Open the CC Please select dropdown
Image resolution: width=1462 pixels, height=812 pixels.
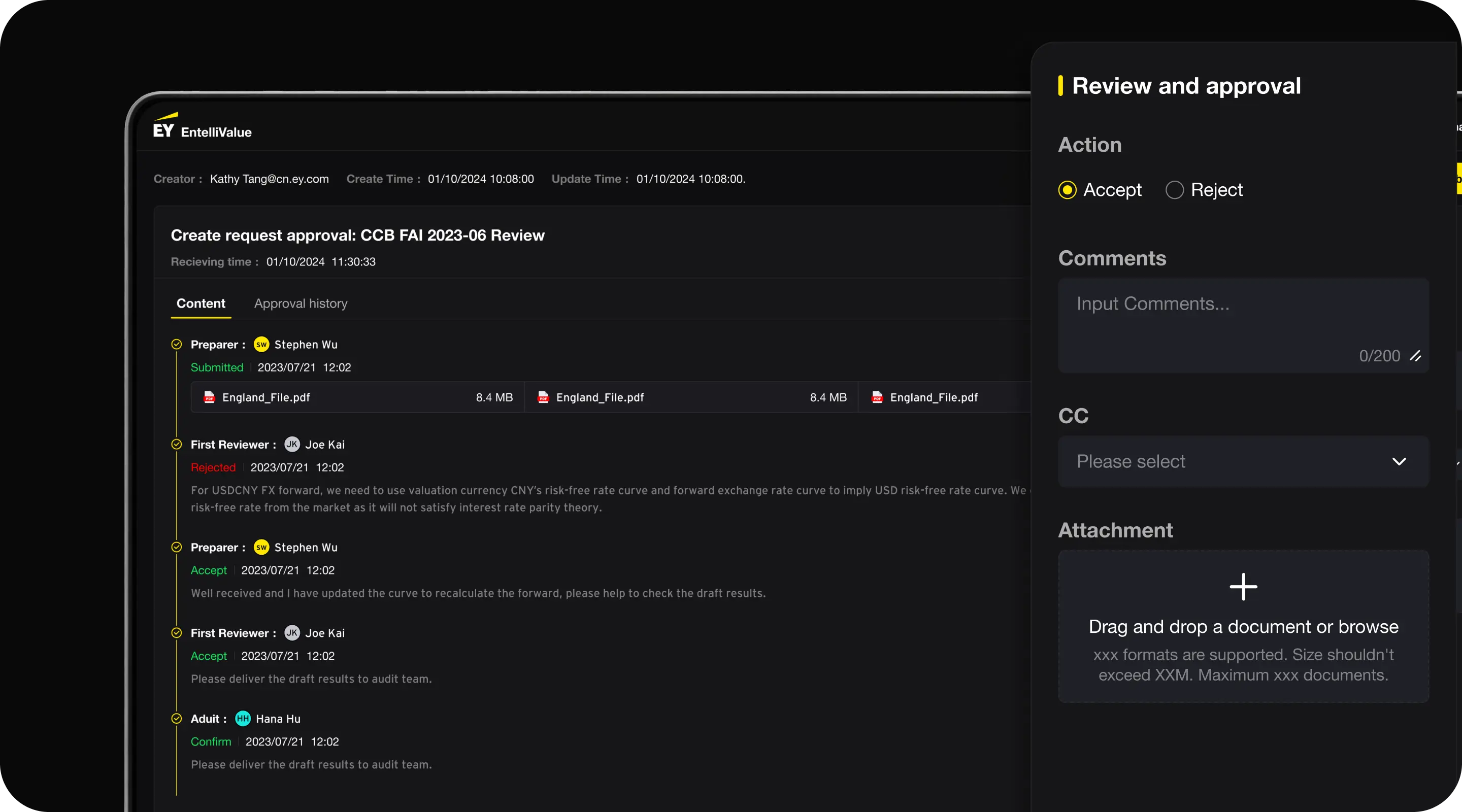tap(1243, 461)
